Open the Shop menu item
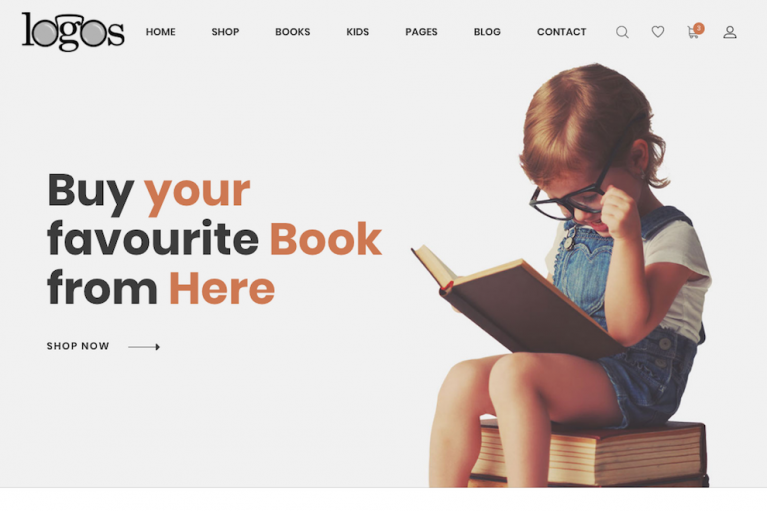Image resolution: width=767 pixels, height=511 pixels. 225,32
